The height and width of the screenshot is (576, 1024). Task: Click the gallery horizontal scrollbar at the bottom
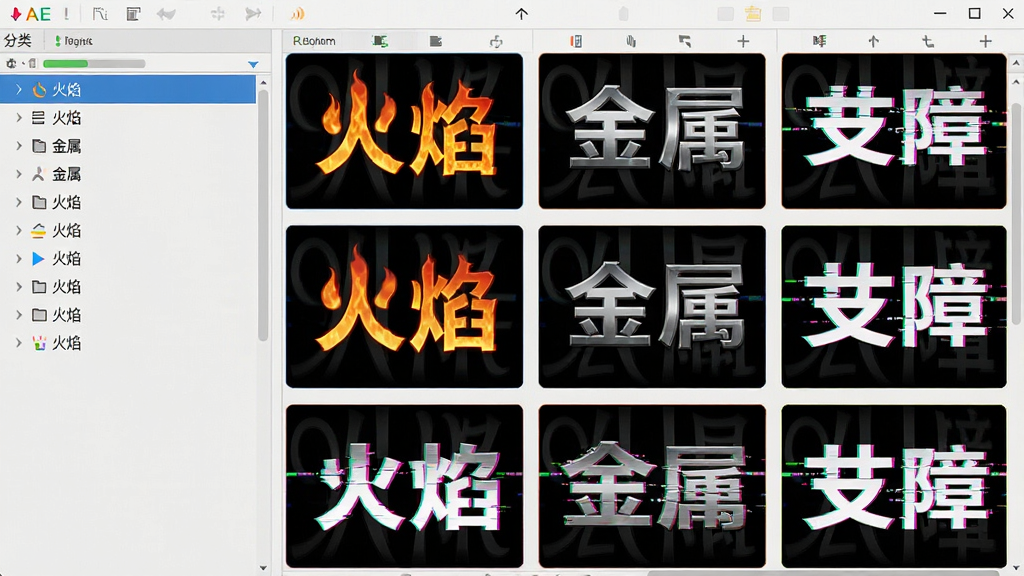(826, 573)
